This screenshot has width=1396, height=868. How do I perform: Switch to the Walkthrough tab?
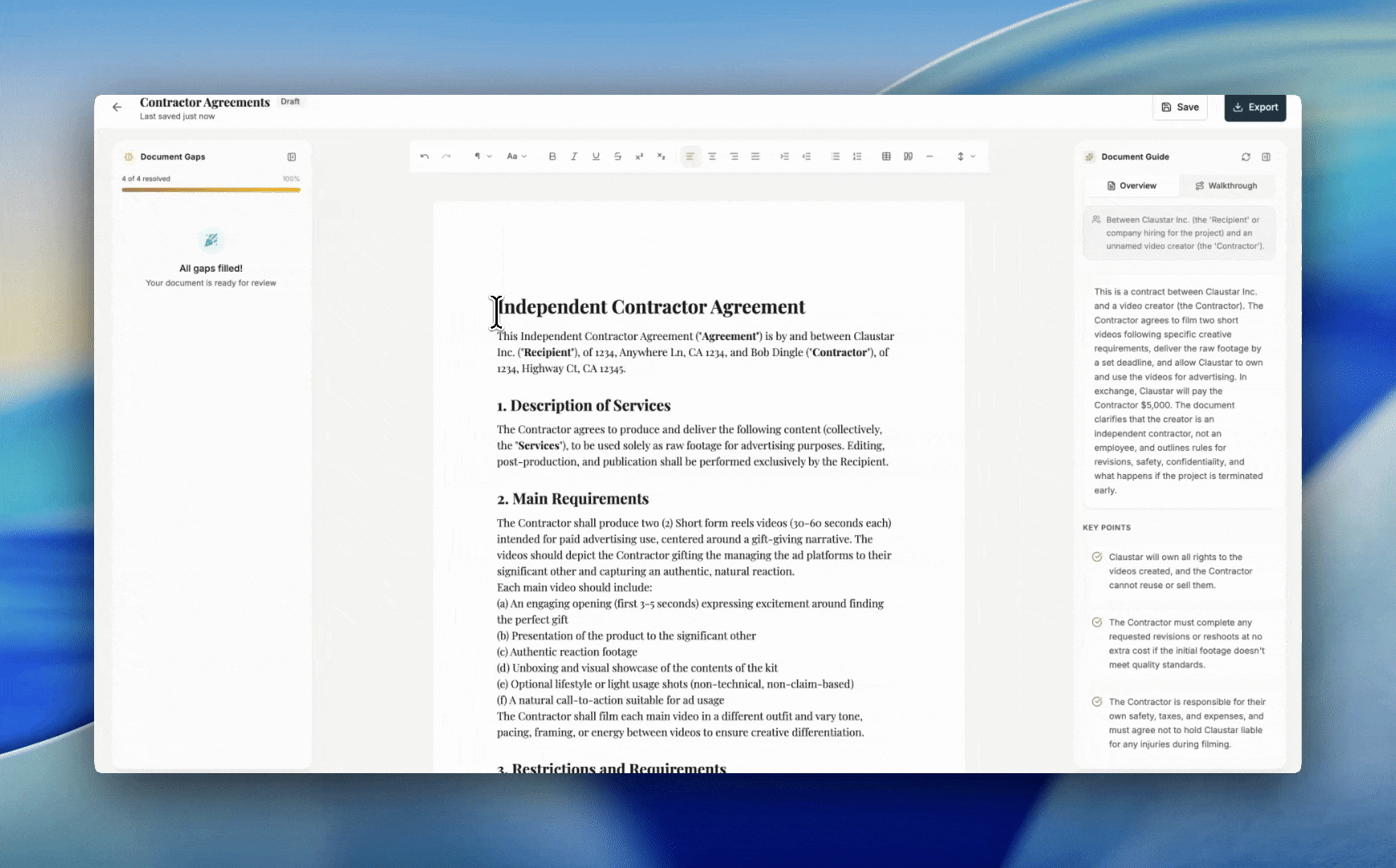[x=1226, y=186]
